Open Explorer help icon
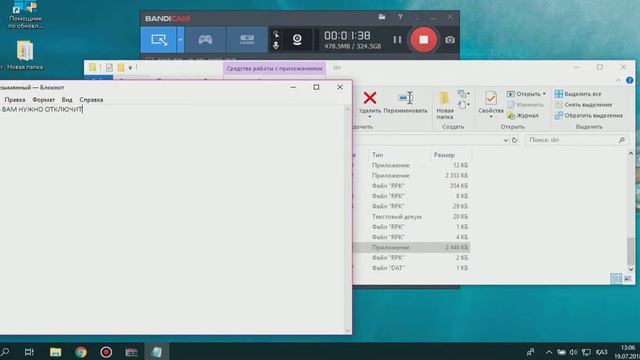 (x=629, y=80)
